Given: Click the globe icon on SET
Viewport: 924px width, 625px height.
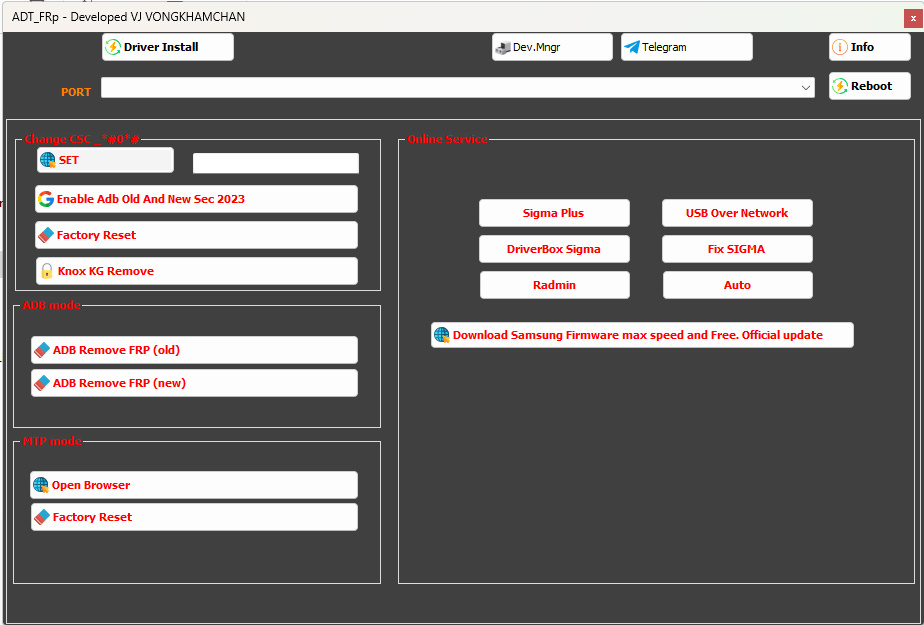Looking at the screenshot, I should (48, 160).
